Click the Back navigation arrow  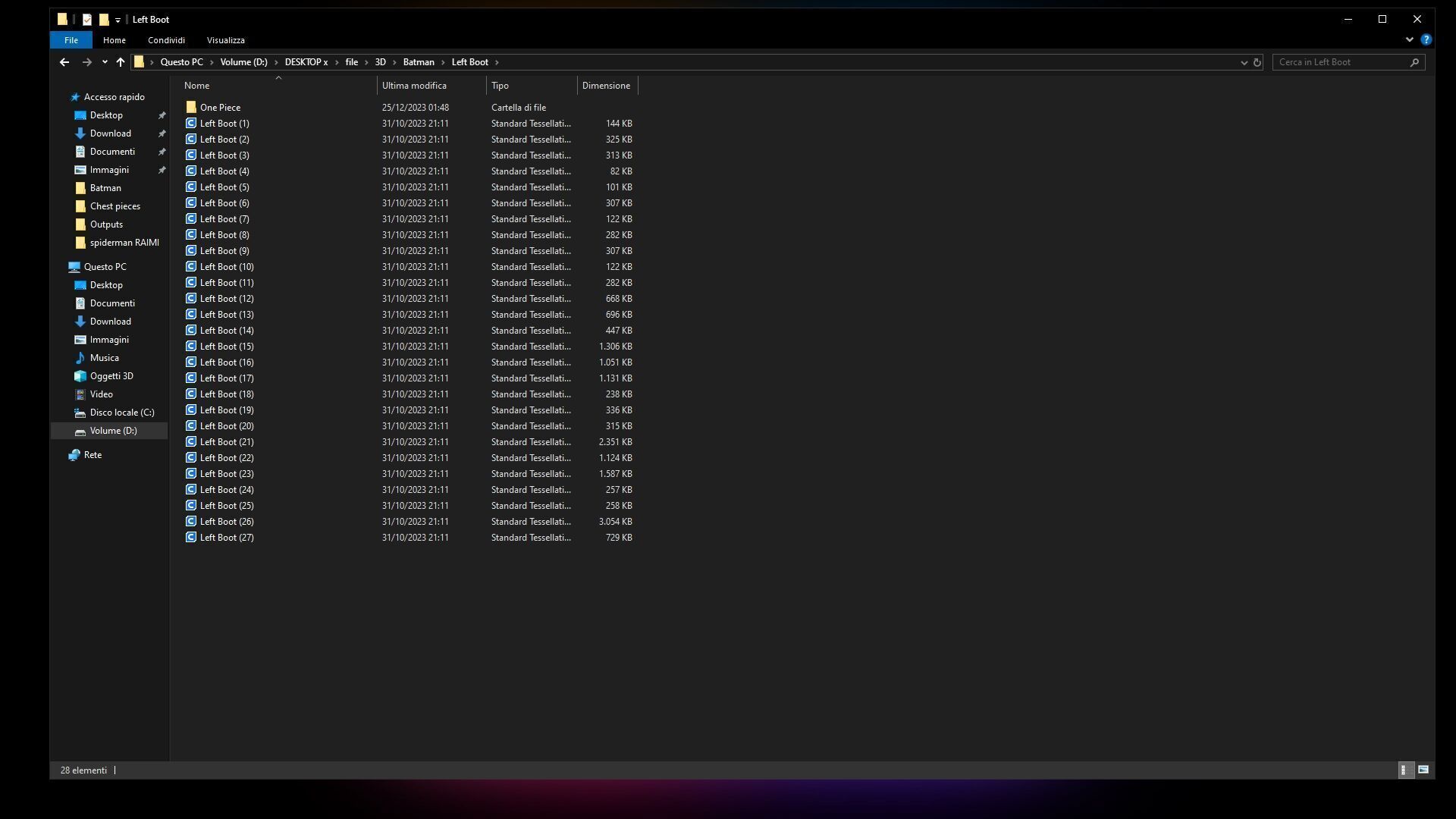(x=64, y=62)
